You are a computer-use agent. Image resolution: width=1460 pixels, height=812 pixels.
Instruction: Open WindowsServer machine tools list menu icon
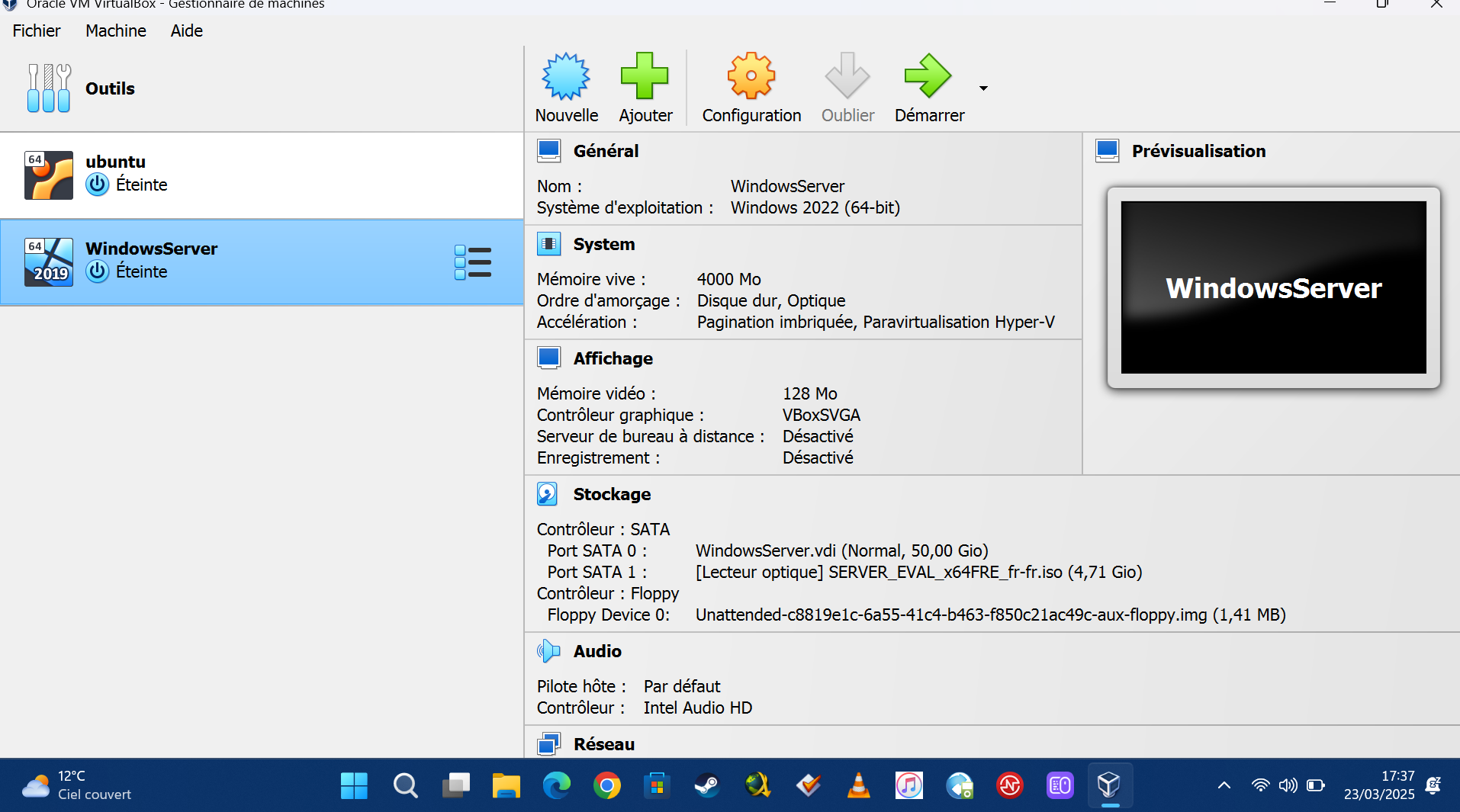(x=473, y=262)
